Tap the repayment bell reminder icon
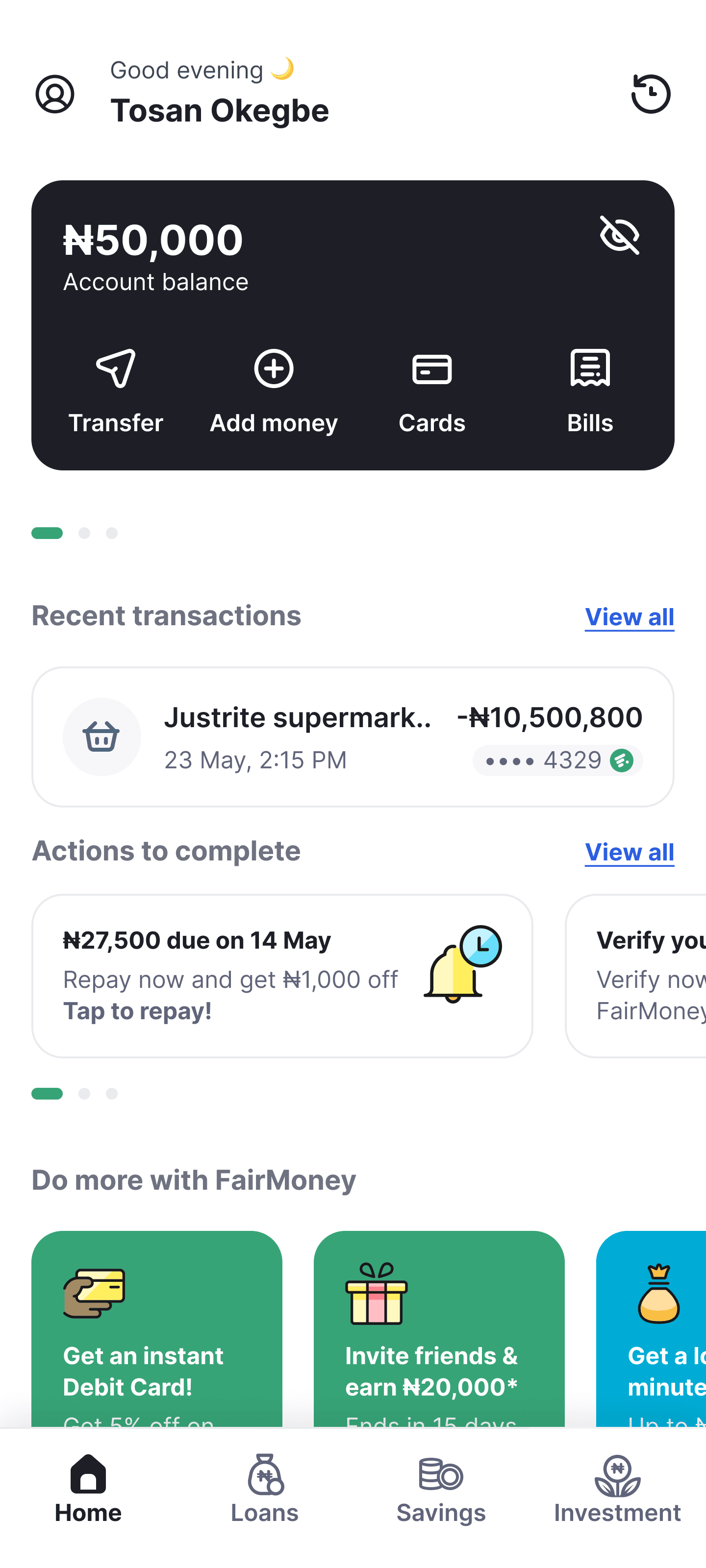This screenshot has height=1568, width=706. 462,965
